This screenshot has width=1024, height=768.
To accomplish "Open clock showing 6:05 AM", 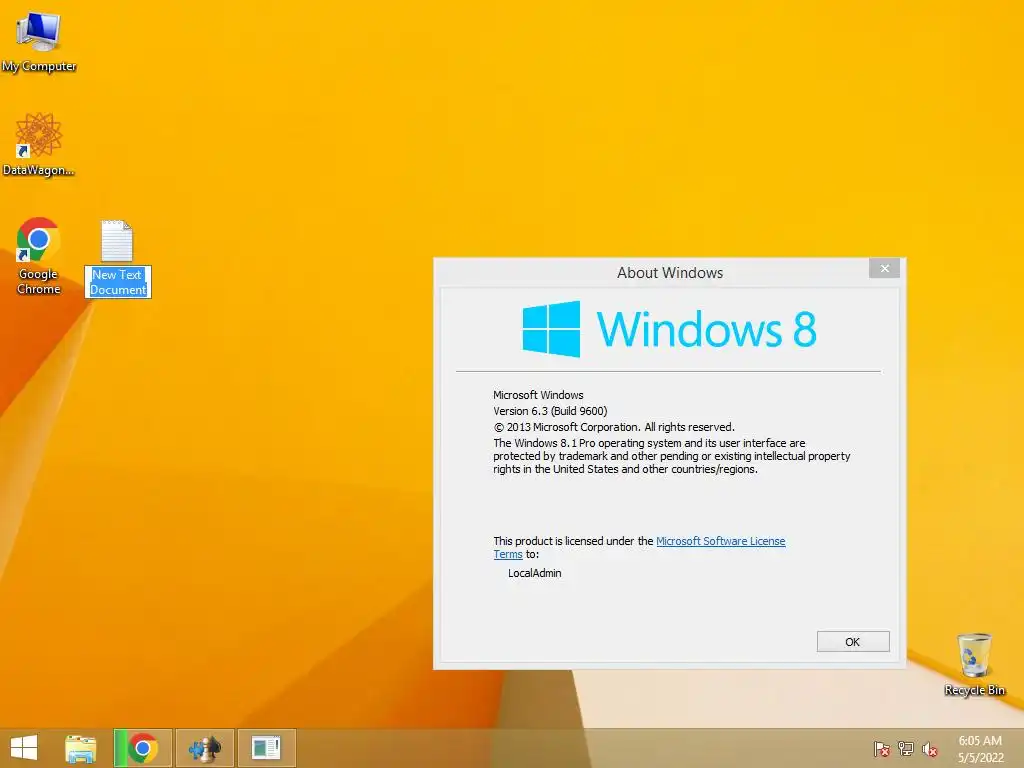I will tap(980, 741).
